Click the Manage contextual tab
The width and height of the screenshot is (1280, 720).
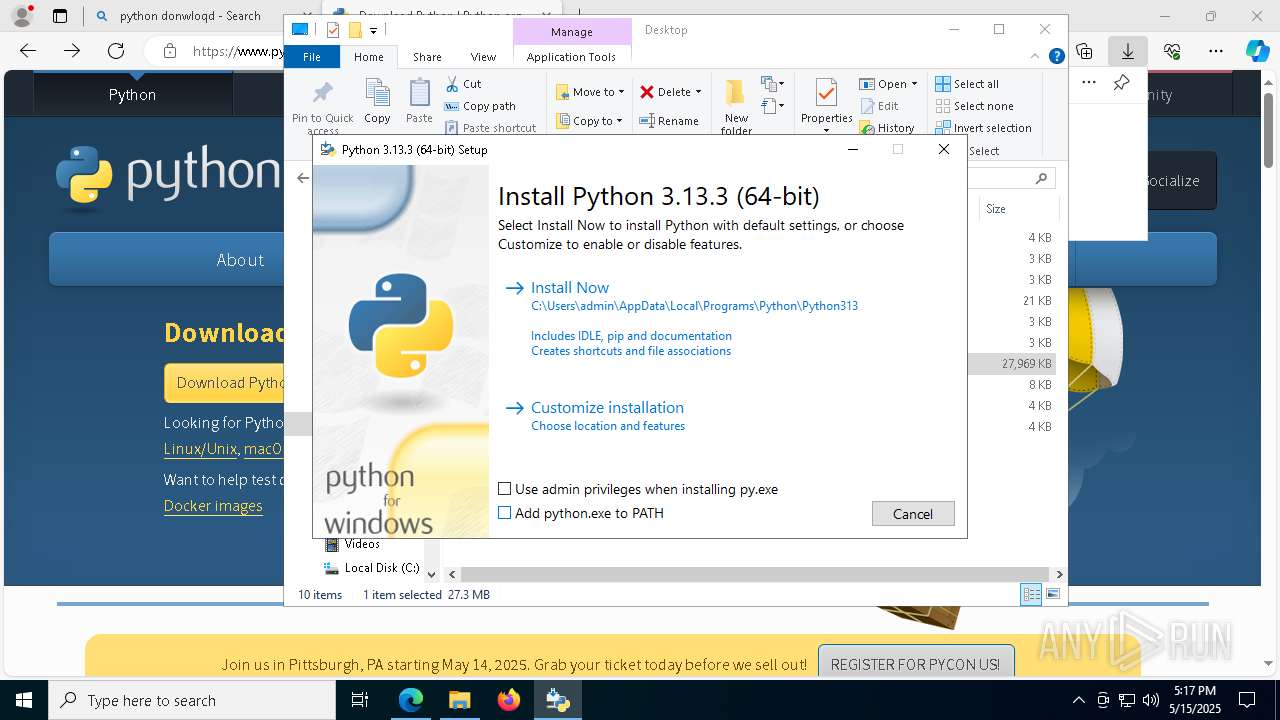[x=571, y=32]
